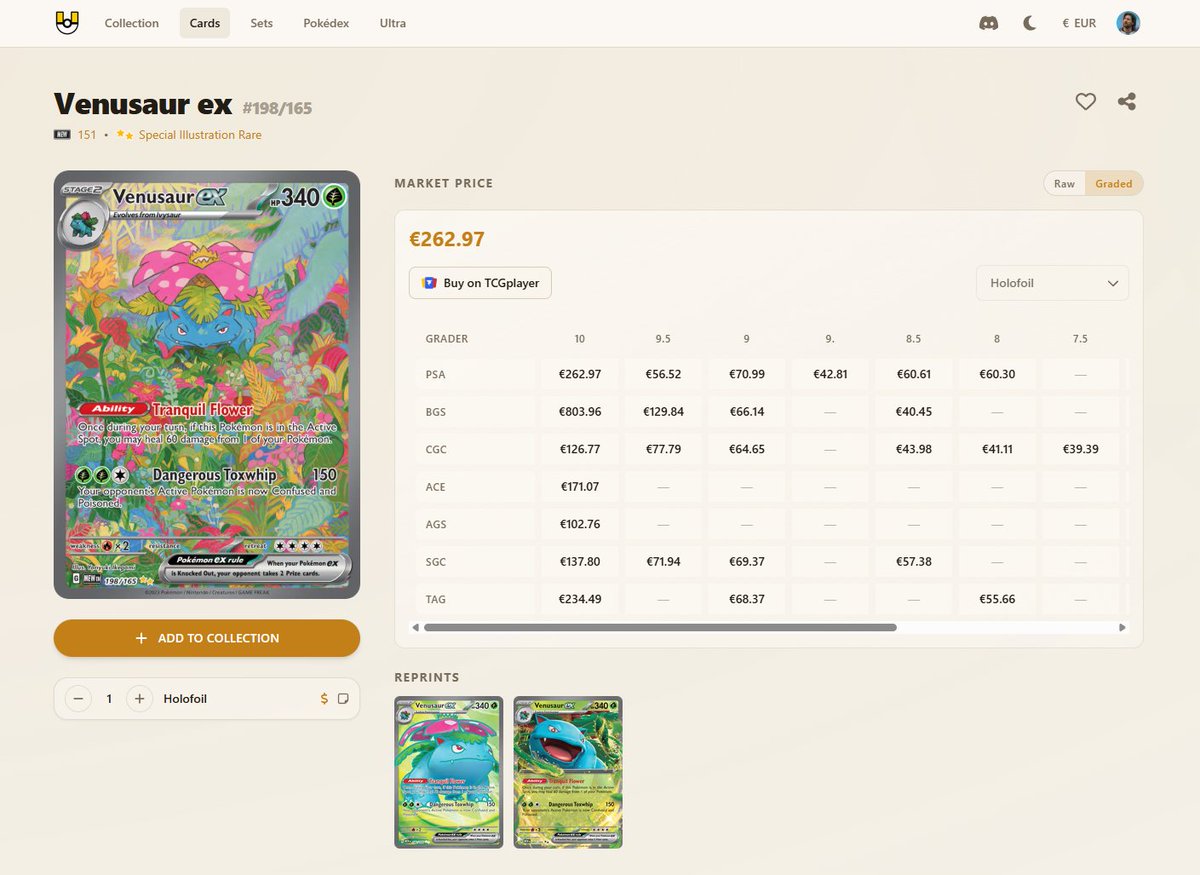This screenshot has height=875, width=1200.
Task: Click PSA 9.5 price €56.52
Action: pyautogui.click(x=663, y=374)
